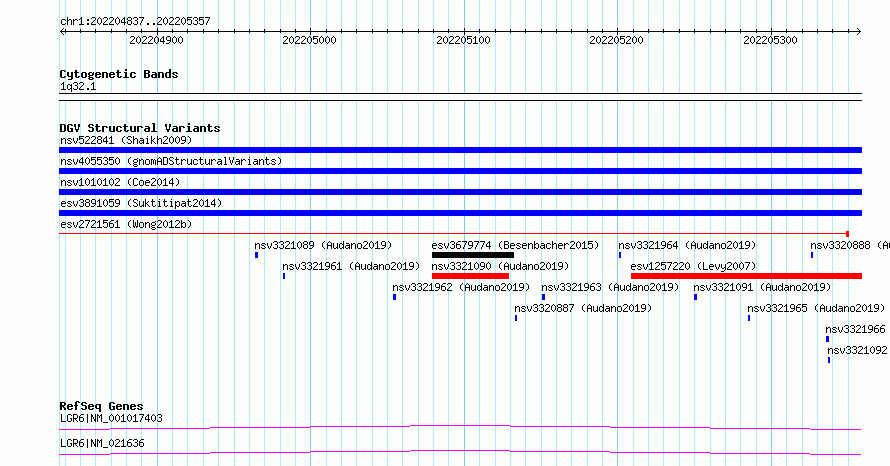Open the LGR6|NM_001017403 gene label
Viewport: 890px width, 466px height.
(x=111, y=418)
